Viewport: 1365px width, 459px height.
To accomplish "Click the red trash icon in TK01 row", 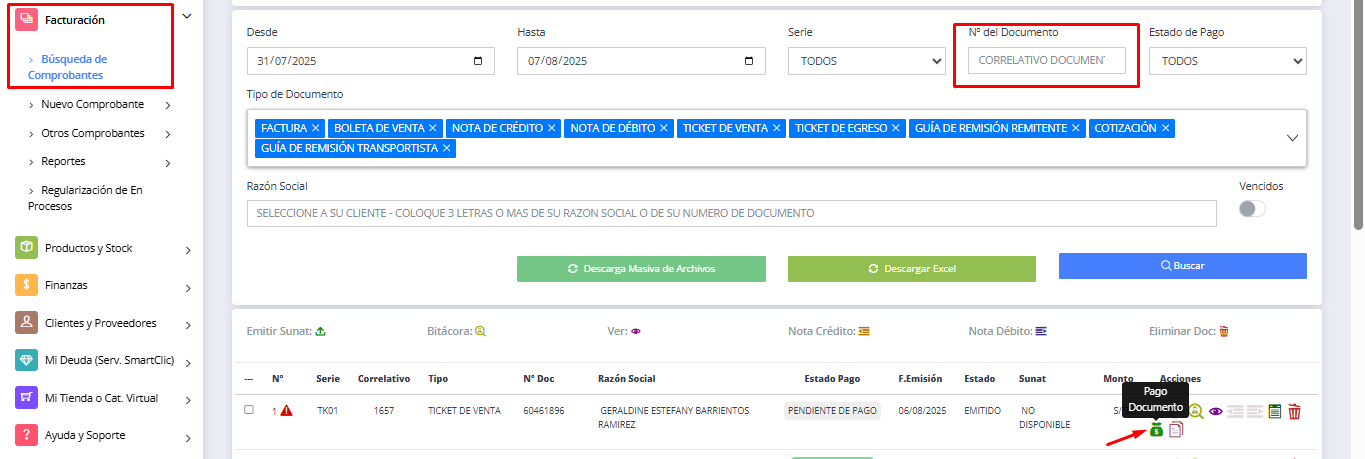I will pyautogui.click(x=1294, y=411).
